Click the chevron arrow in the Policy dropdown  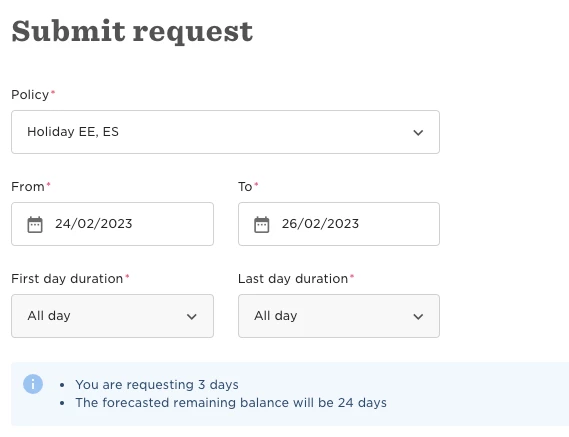coord(418,132)
